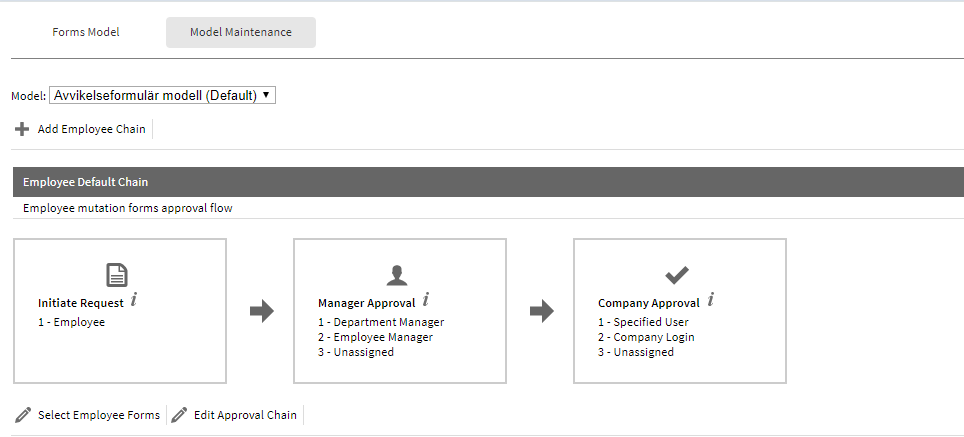Click the Specified User entry in Company Approval
This screenshot has width=964, height=437.
point(644,322)
